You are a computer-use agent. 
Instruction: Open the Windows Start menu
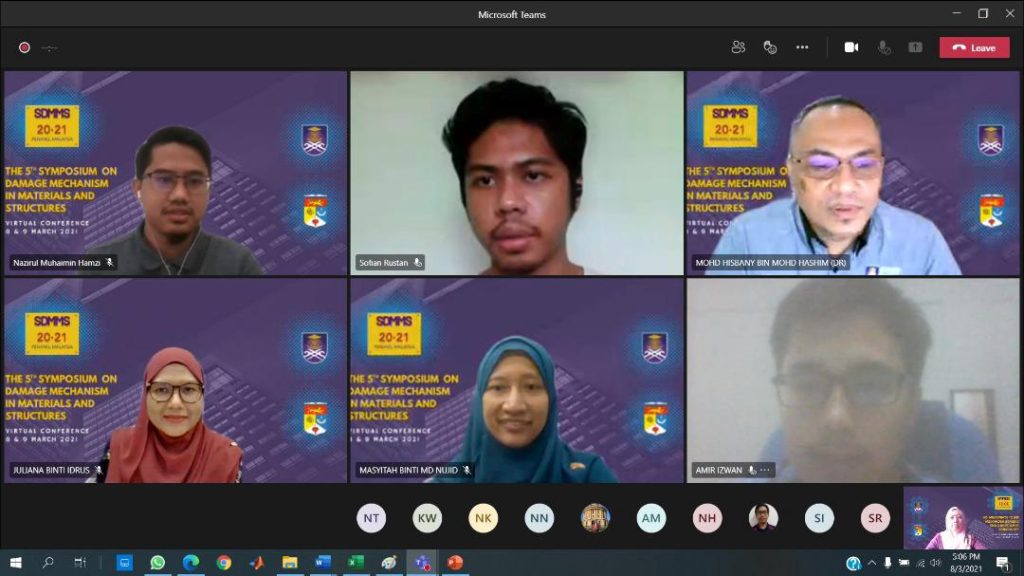15,563
